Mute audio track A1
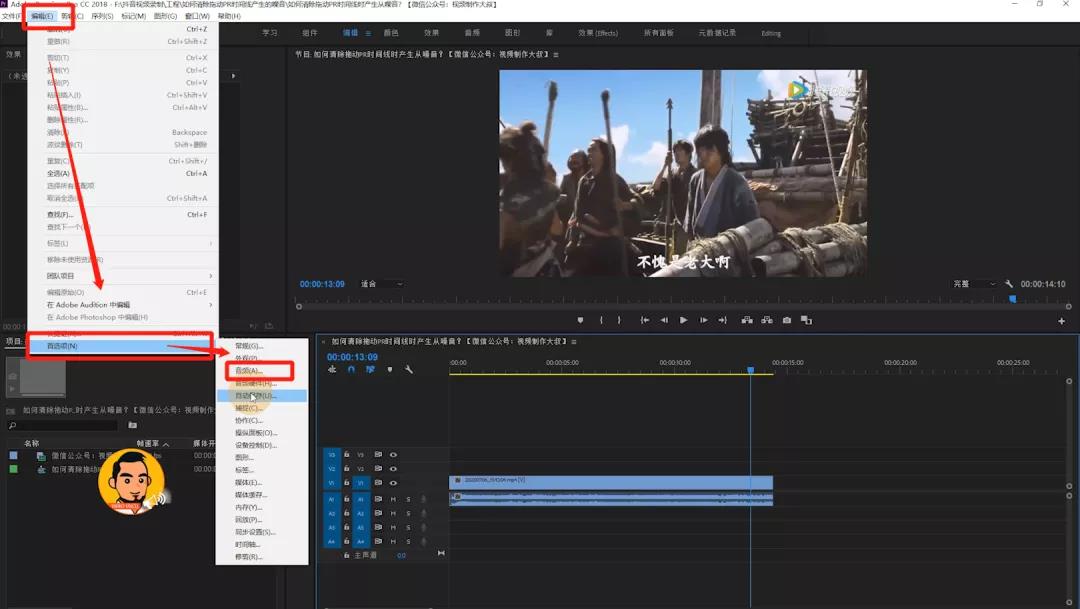 click(x=393, y=499)
